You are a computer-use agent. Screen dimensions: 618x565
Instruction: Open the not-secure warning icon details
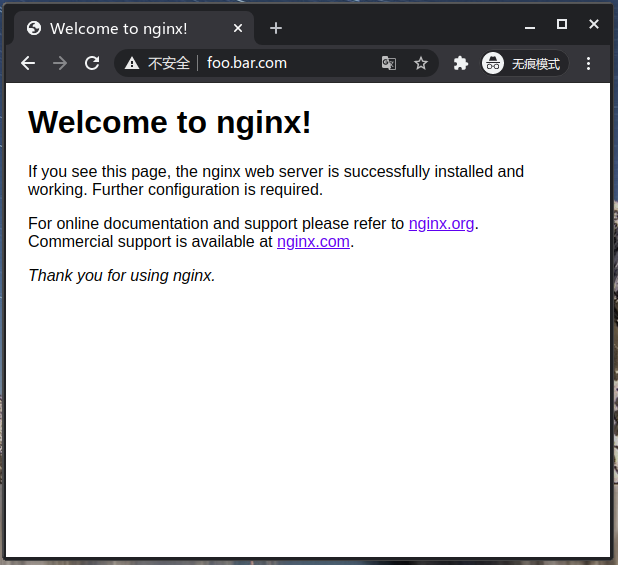[x=132, y=63]
